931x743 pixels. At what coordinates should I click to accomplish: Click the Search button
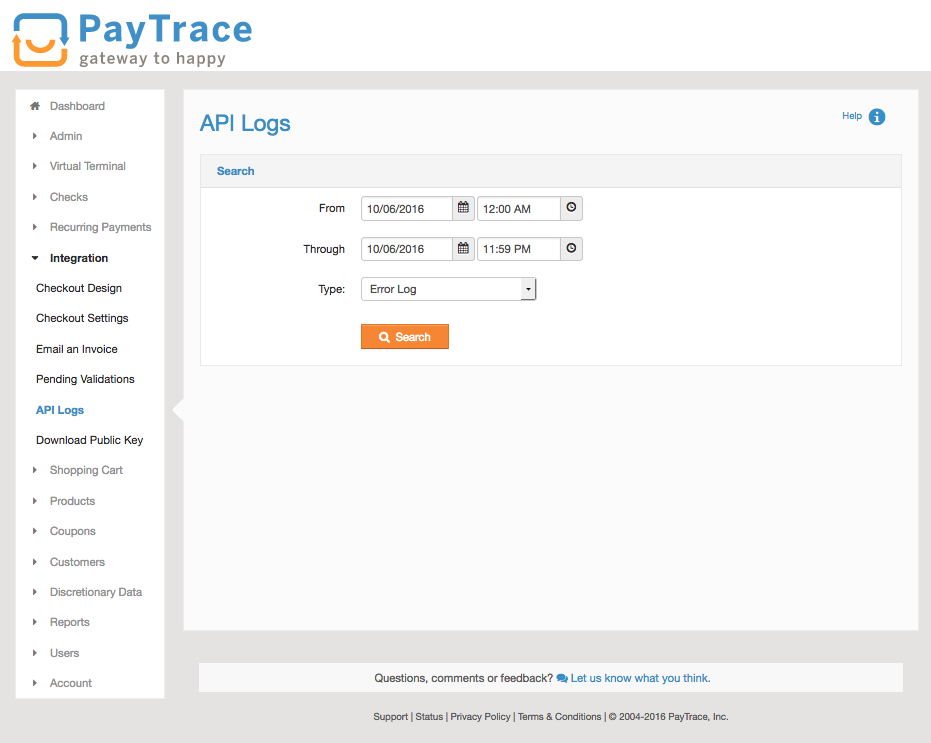[x=404, y=336]
